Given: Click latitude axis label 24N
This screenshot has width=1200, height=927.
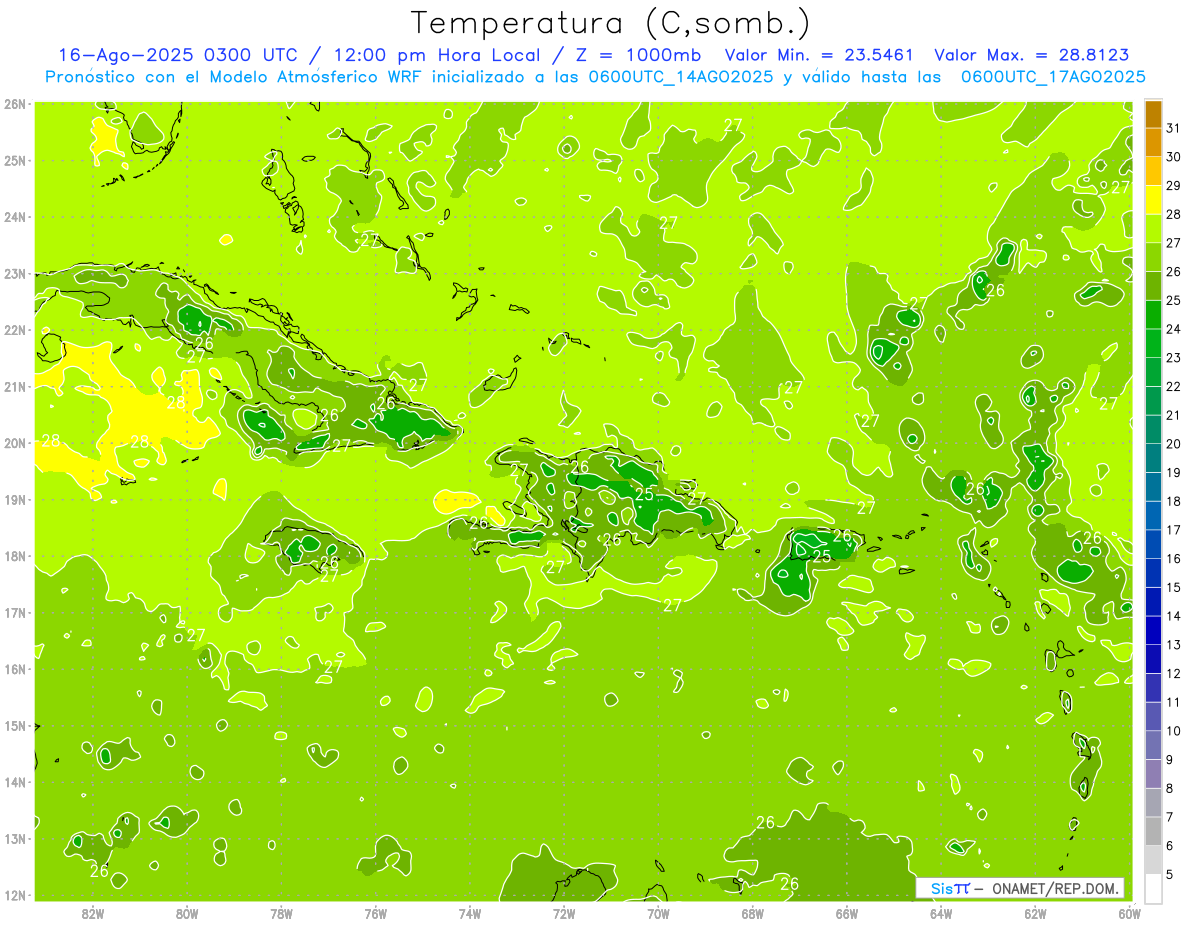Looking at the screenshot, I should point(16,217).
